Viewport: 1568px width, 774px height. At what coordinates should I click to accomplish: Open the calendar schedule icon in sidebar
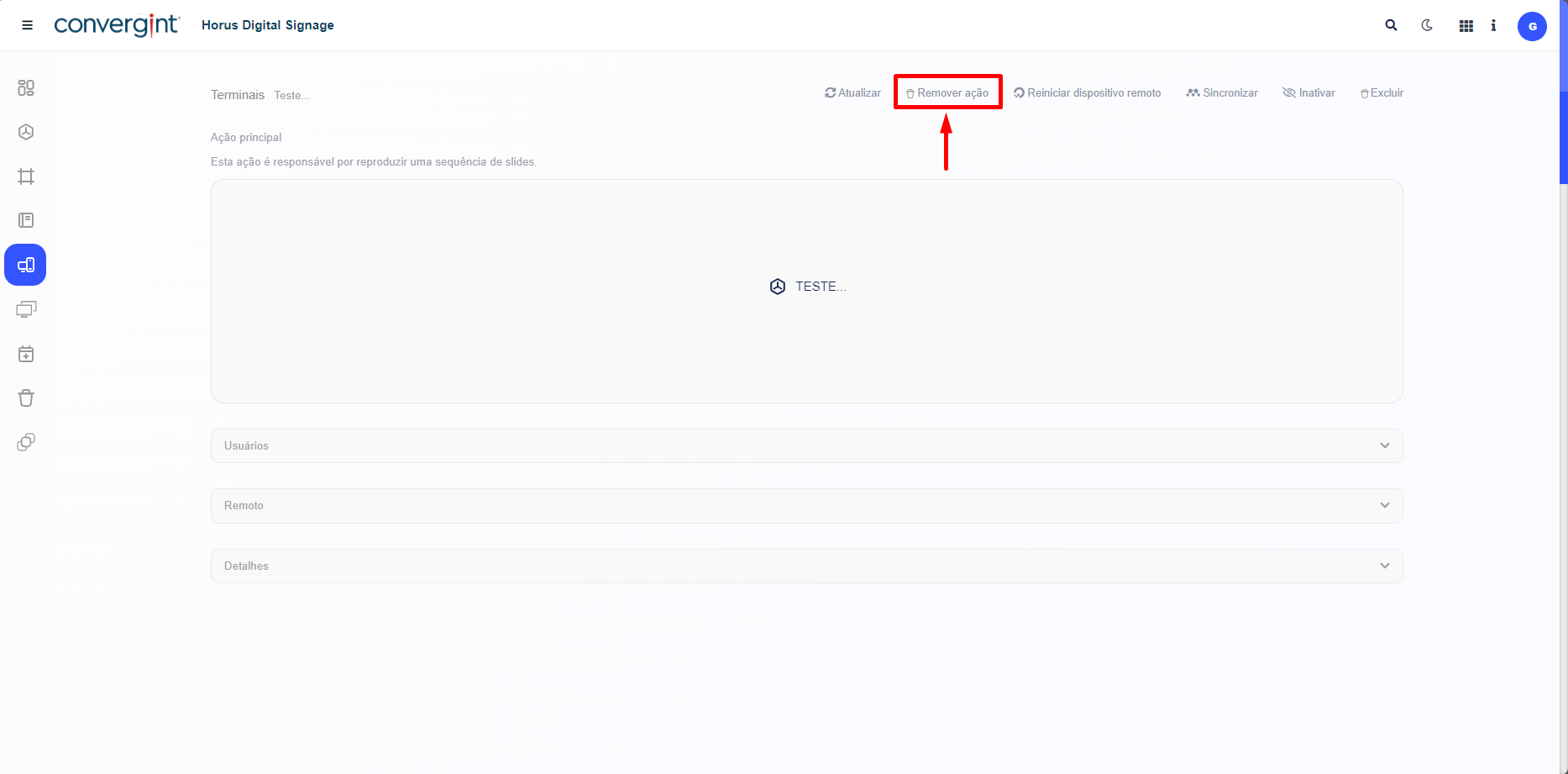coord(26,354)
